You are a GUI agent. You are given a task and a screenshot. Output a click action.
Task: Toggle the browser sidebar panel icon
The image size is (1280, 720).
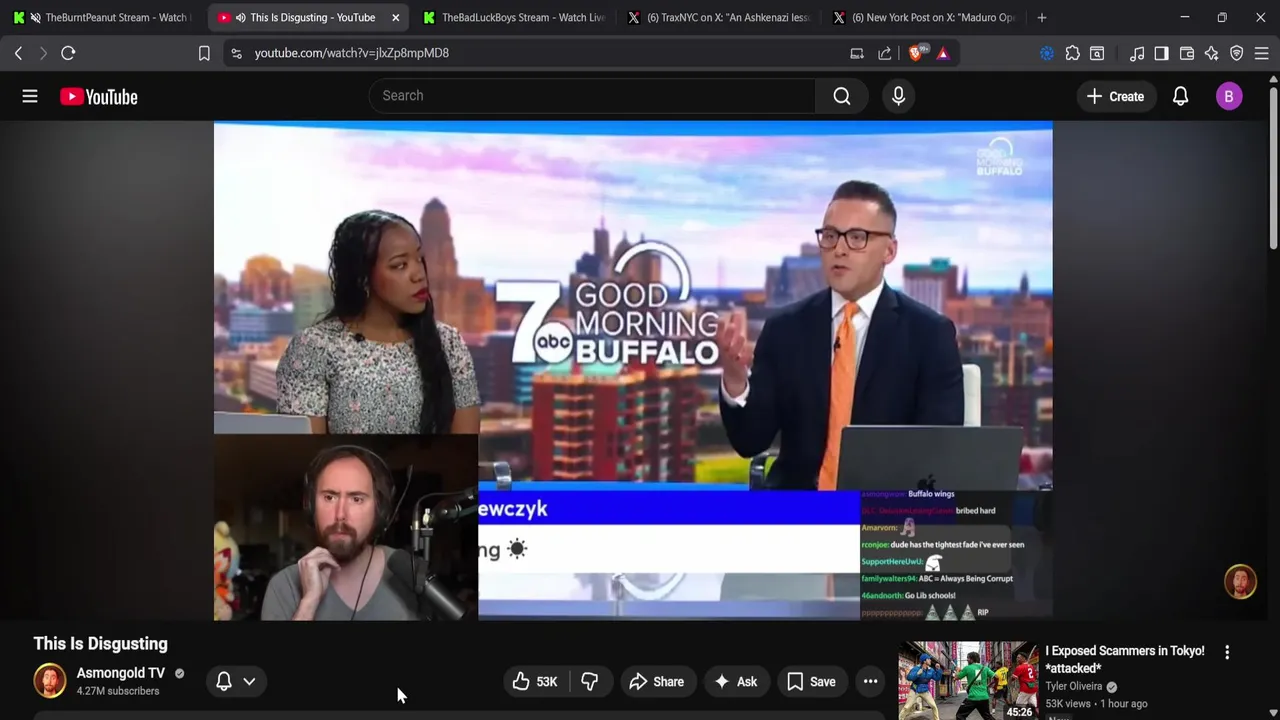coord(1161,53)
